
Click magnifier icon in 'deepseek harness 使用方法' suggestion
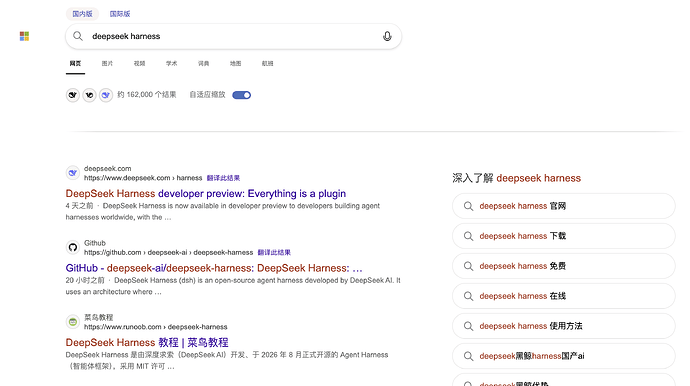click(x=468, y=326)
